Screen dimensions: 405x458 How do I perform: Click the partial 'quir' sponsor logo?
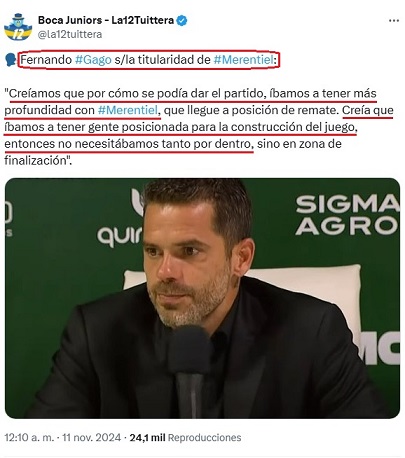click(120, 236)
